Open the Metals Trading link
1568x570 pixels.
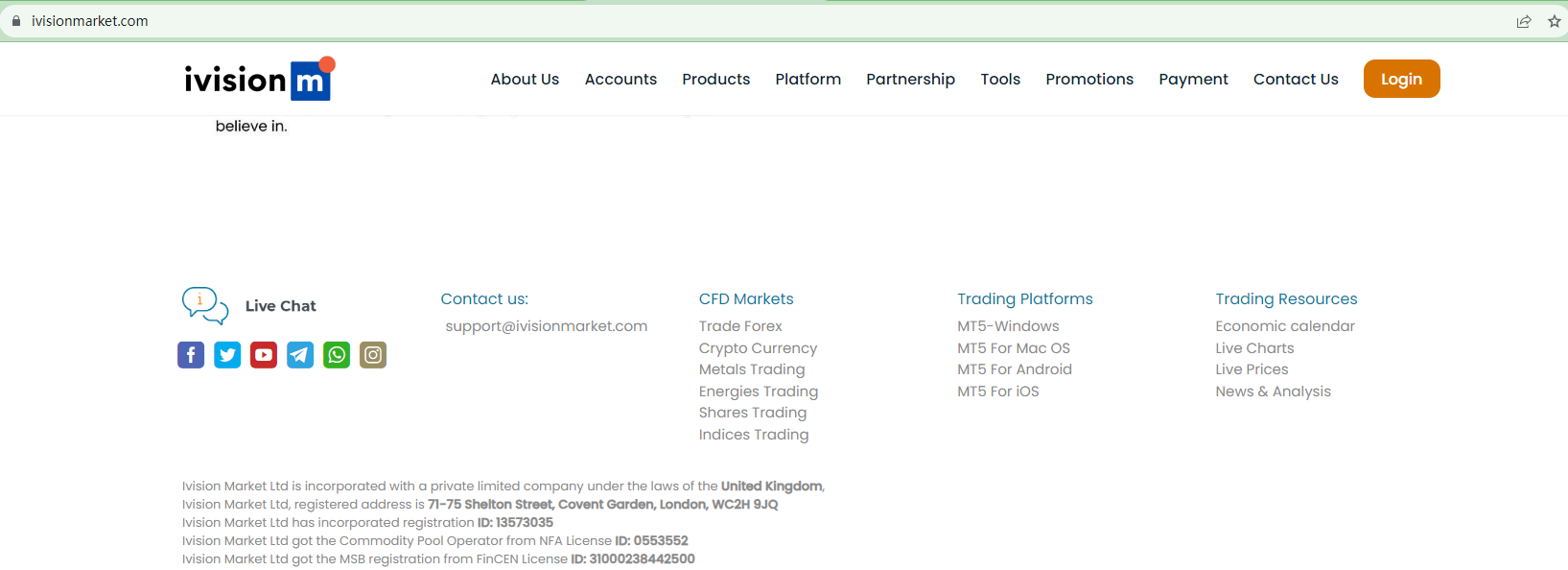[752, 369]
